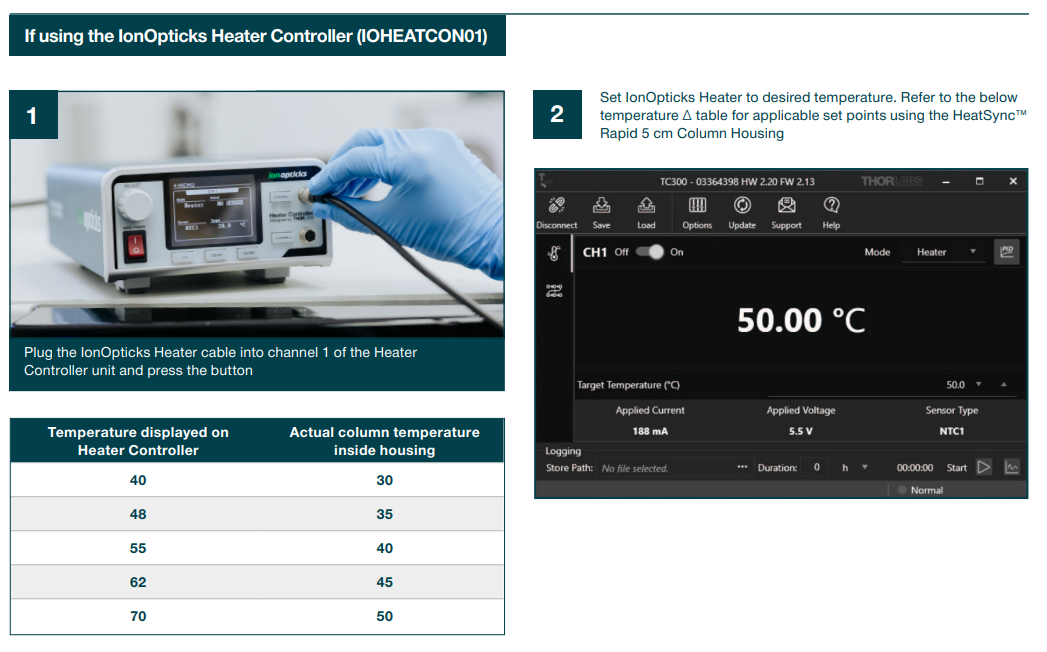Click the Load icon in the toolbar
This screenshot has width=1047, height=652.
pos(646,206)
